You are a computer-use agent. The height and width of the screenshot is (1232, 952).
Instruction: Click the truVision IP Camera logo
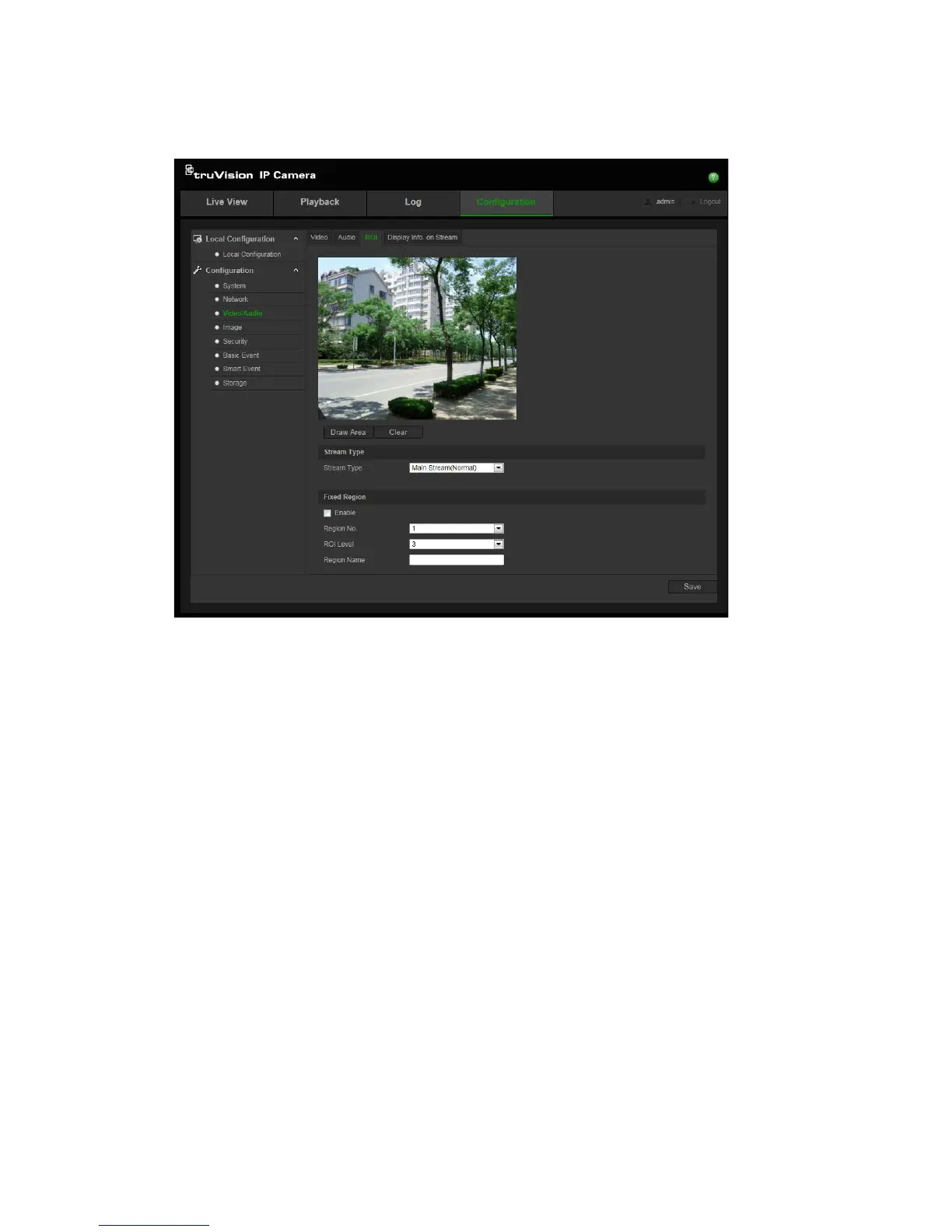pos(250,173)
